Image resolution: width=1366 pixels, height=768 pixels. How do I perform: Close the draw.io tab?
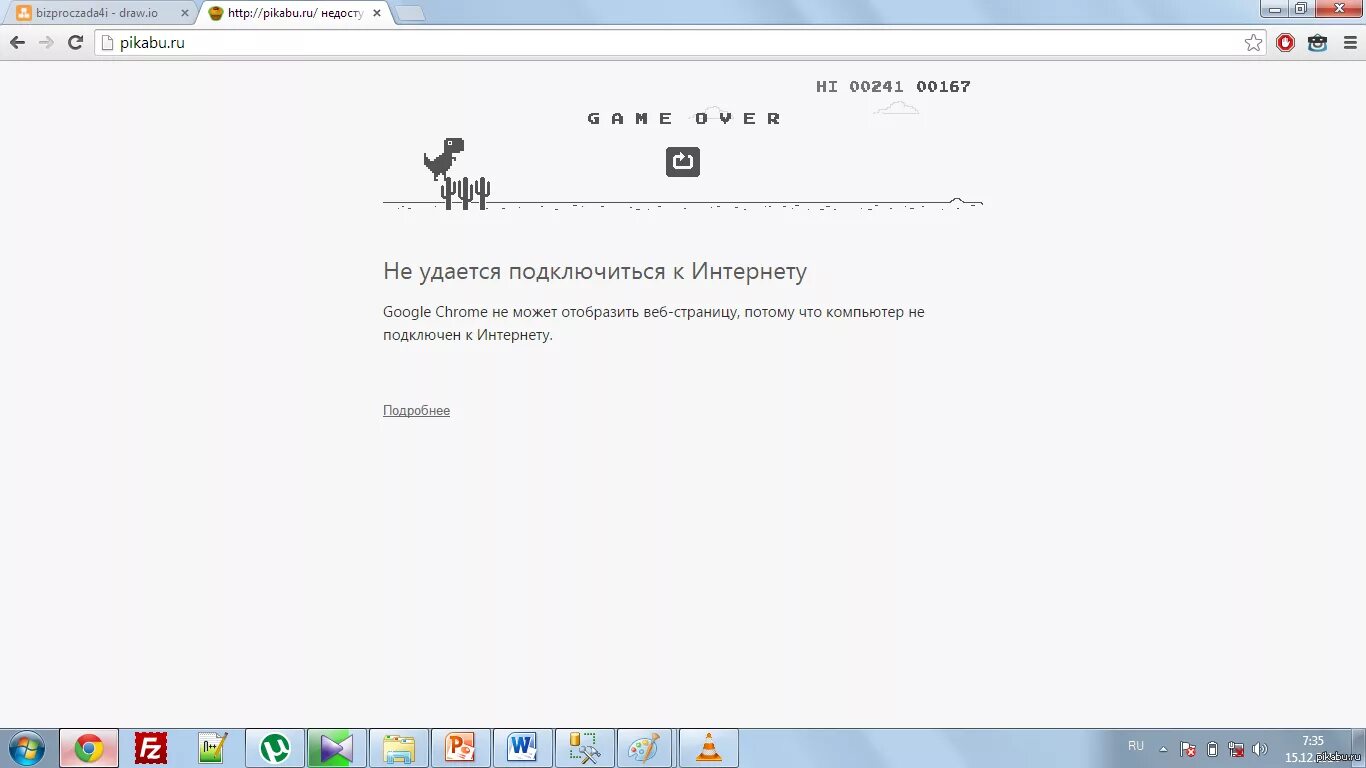pos(184,13)
